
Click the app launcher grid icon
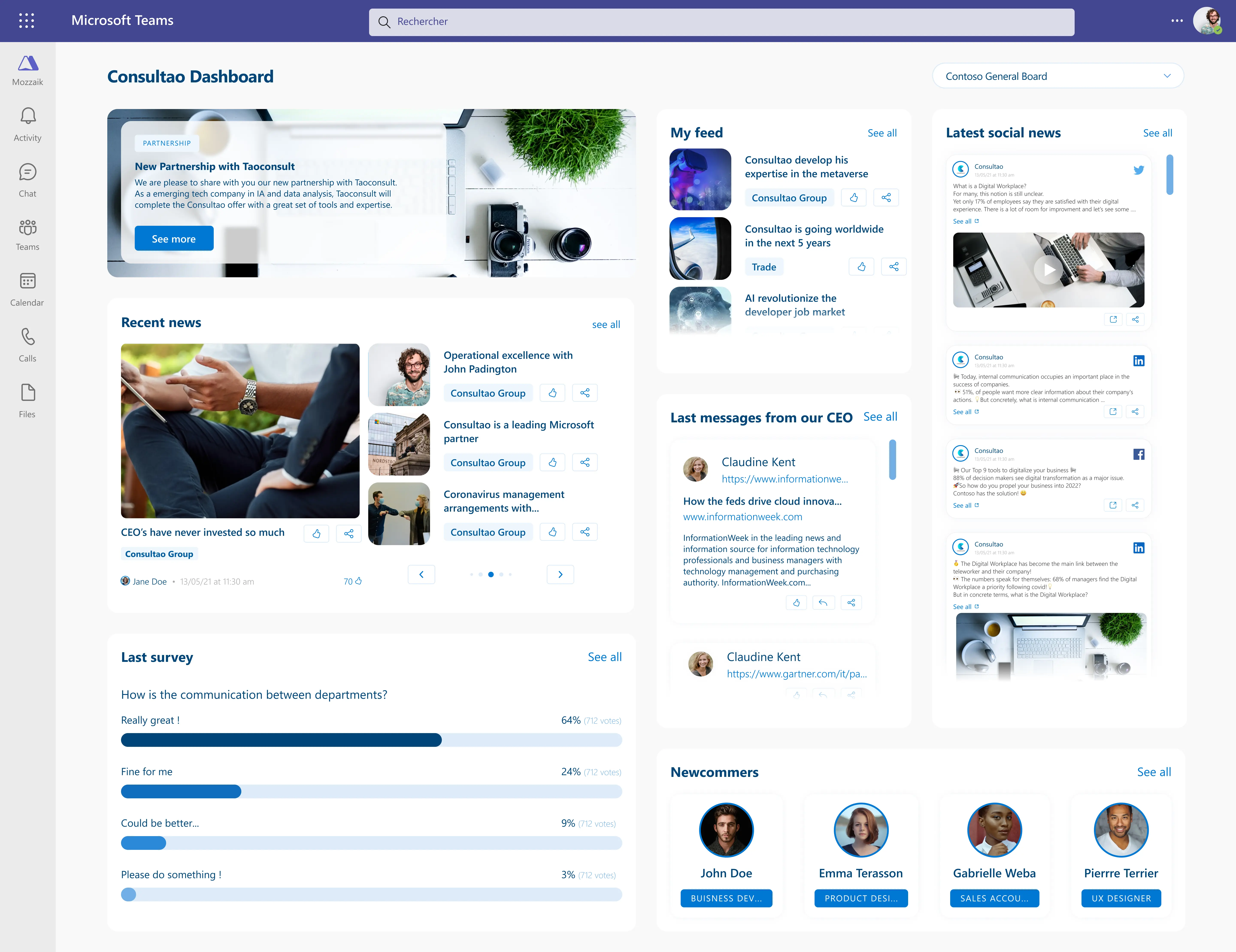coord(27,21)
